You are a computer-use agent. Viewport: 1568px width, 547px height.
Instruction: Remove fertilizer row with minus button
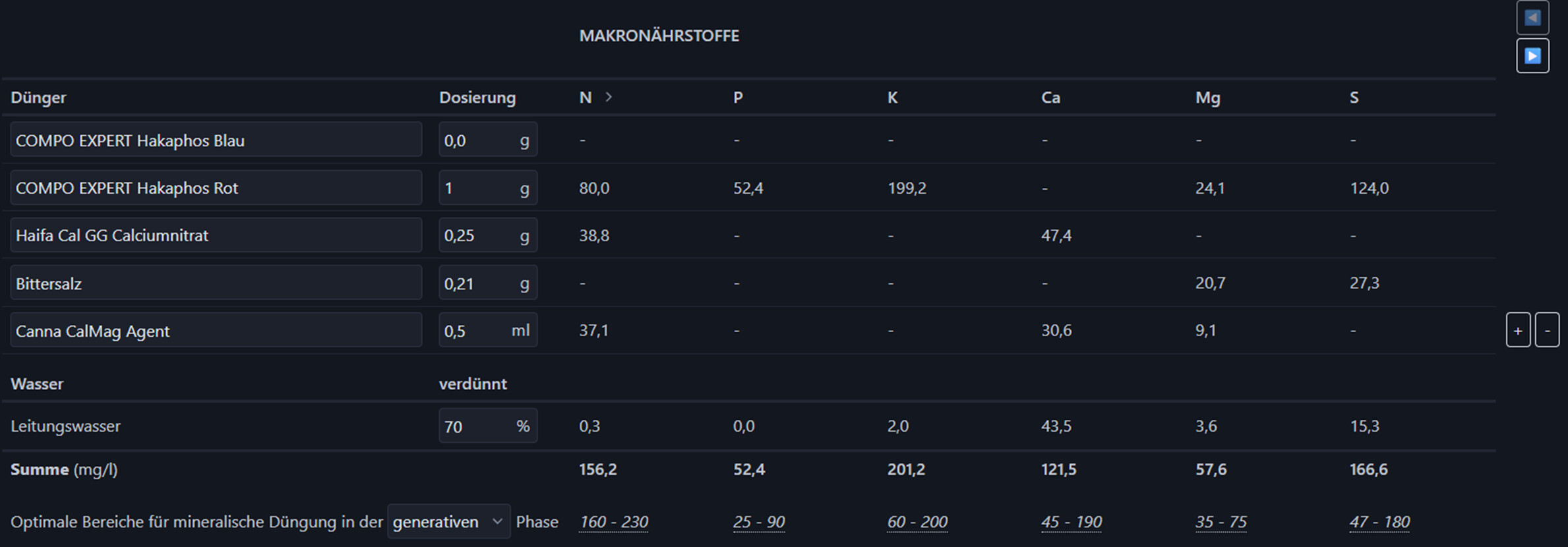click(1547, 330)
